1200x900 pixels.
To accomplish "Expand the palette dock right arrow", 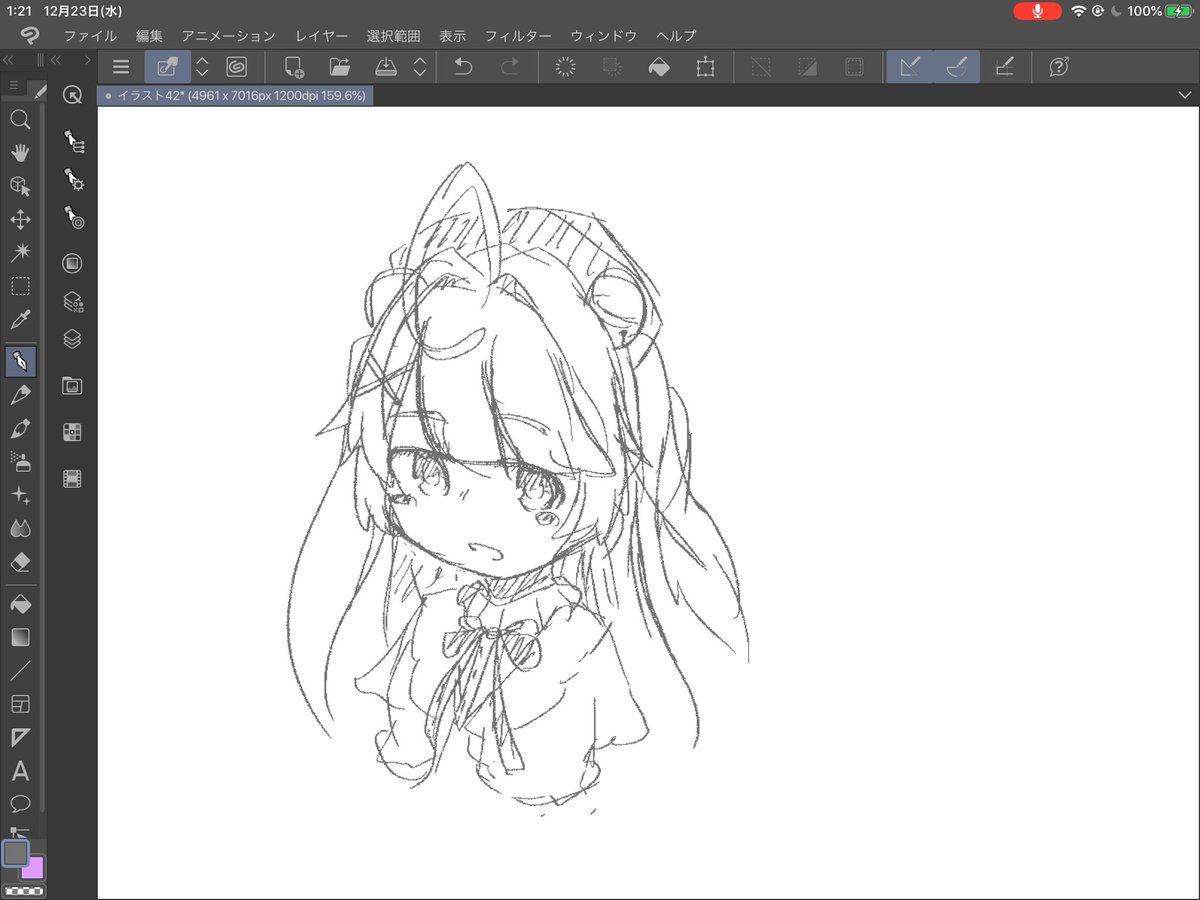I will (88, 60).
